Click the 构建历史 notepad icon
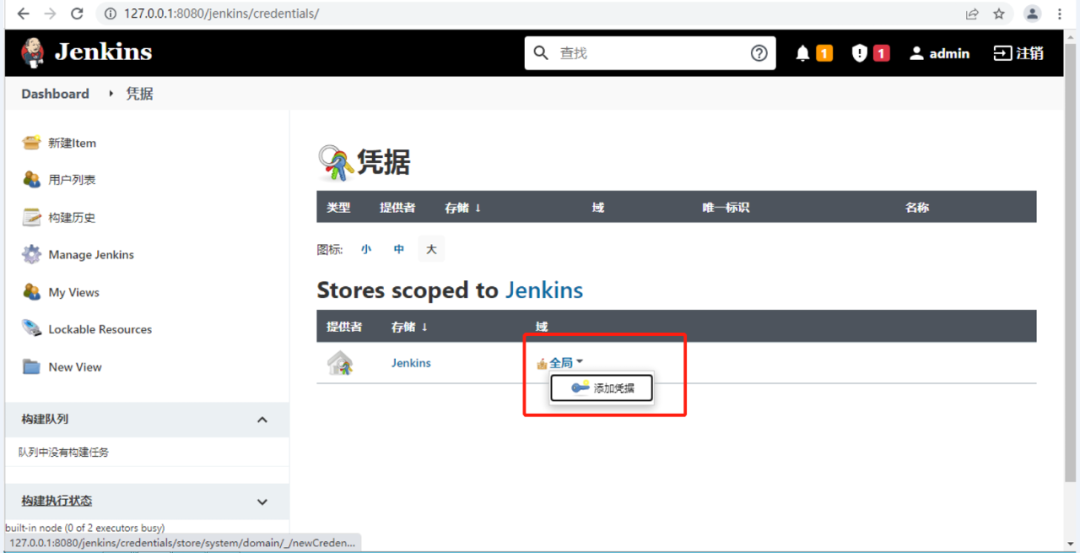The image size is (1080, 553). [x=32, y=217]
